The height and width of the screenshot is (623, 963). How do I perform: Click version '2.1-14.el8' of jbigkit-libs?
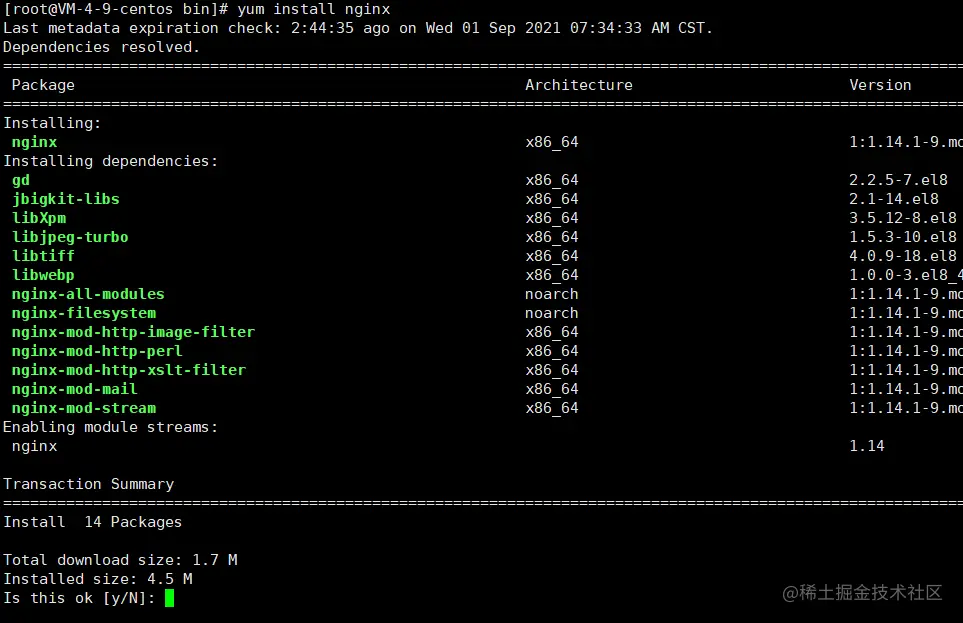pyautogui.click(x=894, y=199)
